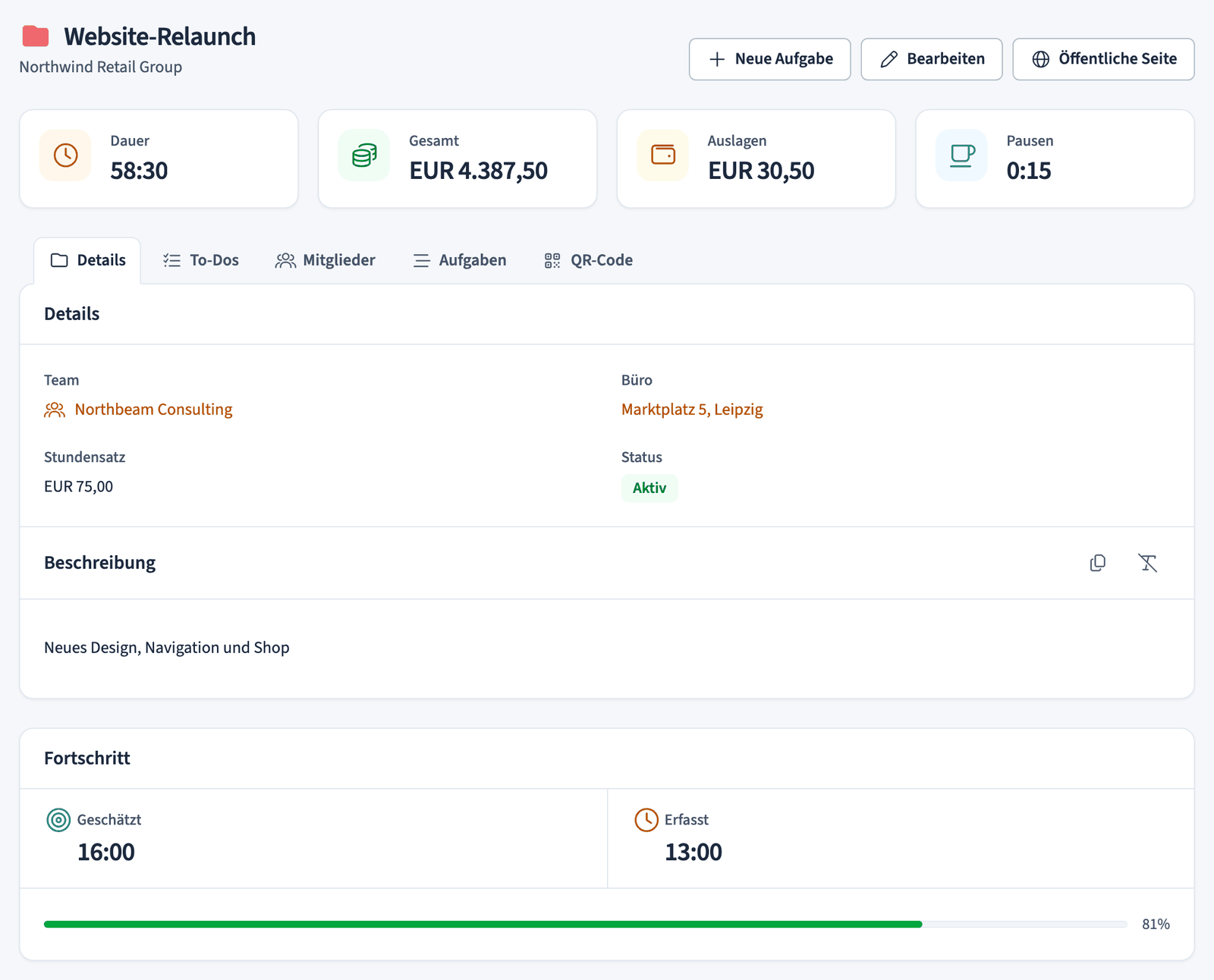Open the Marktplatz 5, Leipzig office link

click(692, 410)
